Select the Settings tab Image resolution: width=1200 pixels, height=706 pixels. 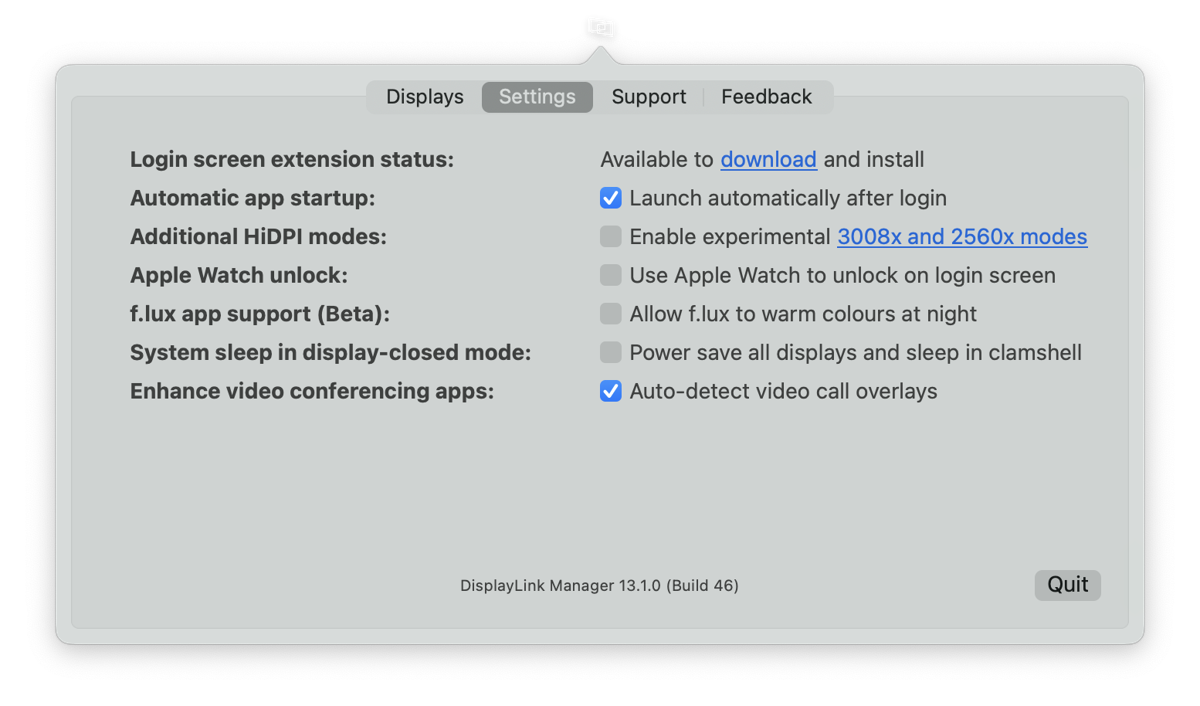(537, 97)
